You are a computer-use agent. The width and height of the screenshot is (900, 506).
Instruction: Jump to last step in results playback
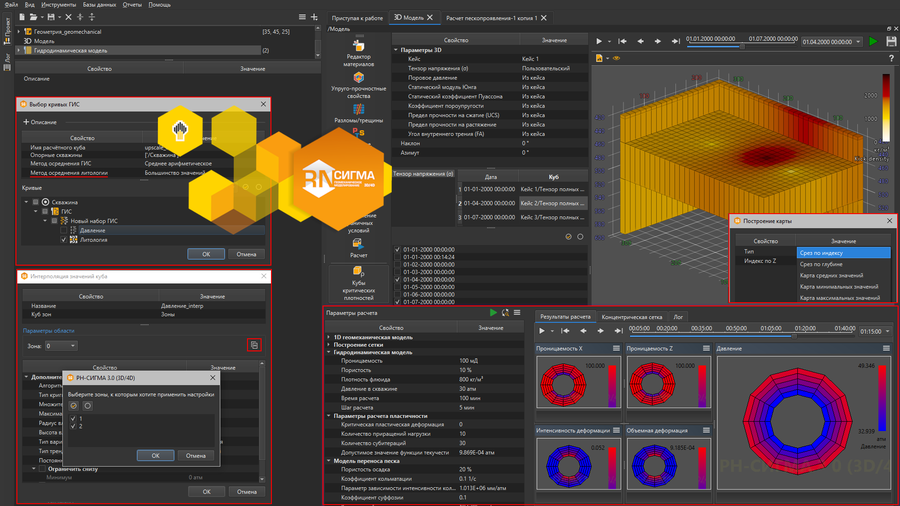click(x=618, y=331)
